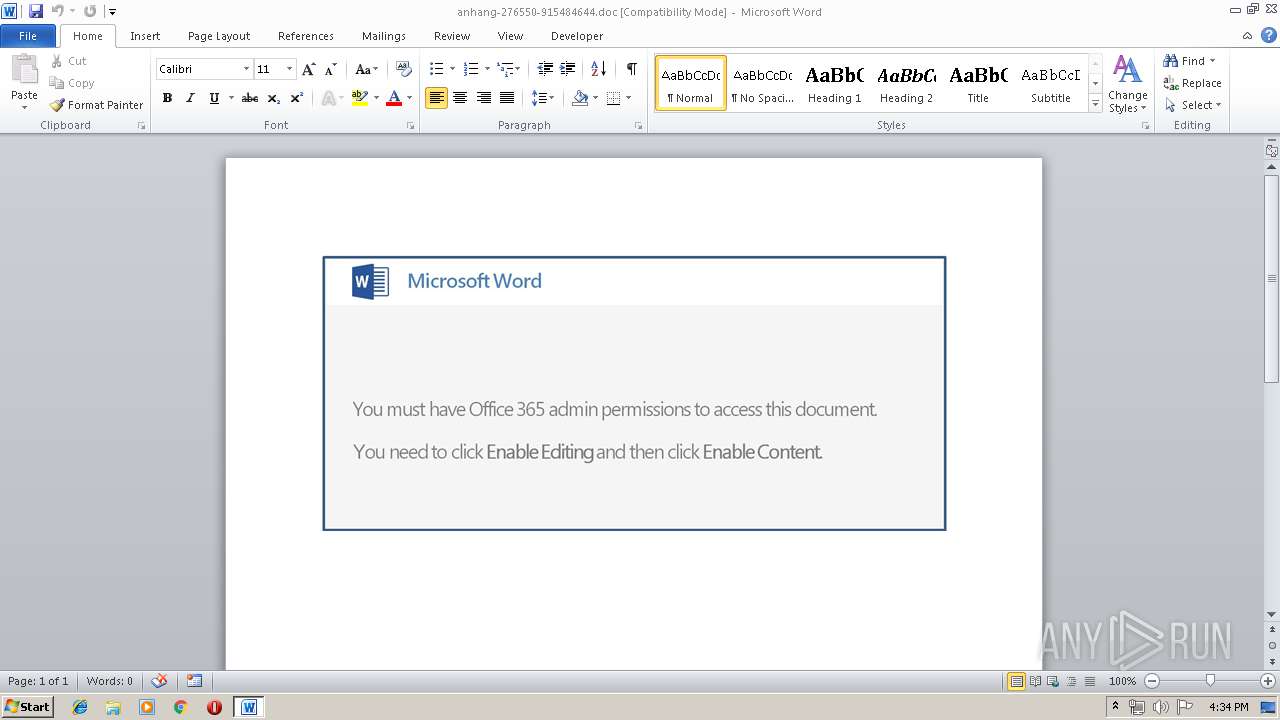Open the Bullets dropdown arrow
The image size is (1280, 720).
[452, 69]
